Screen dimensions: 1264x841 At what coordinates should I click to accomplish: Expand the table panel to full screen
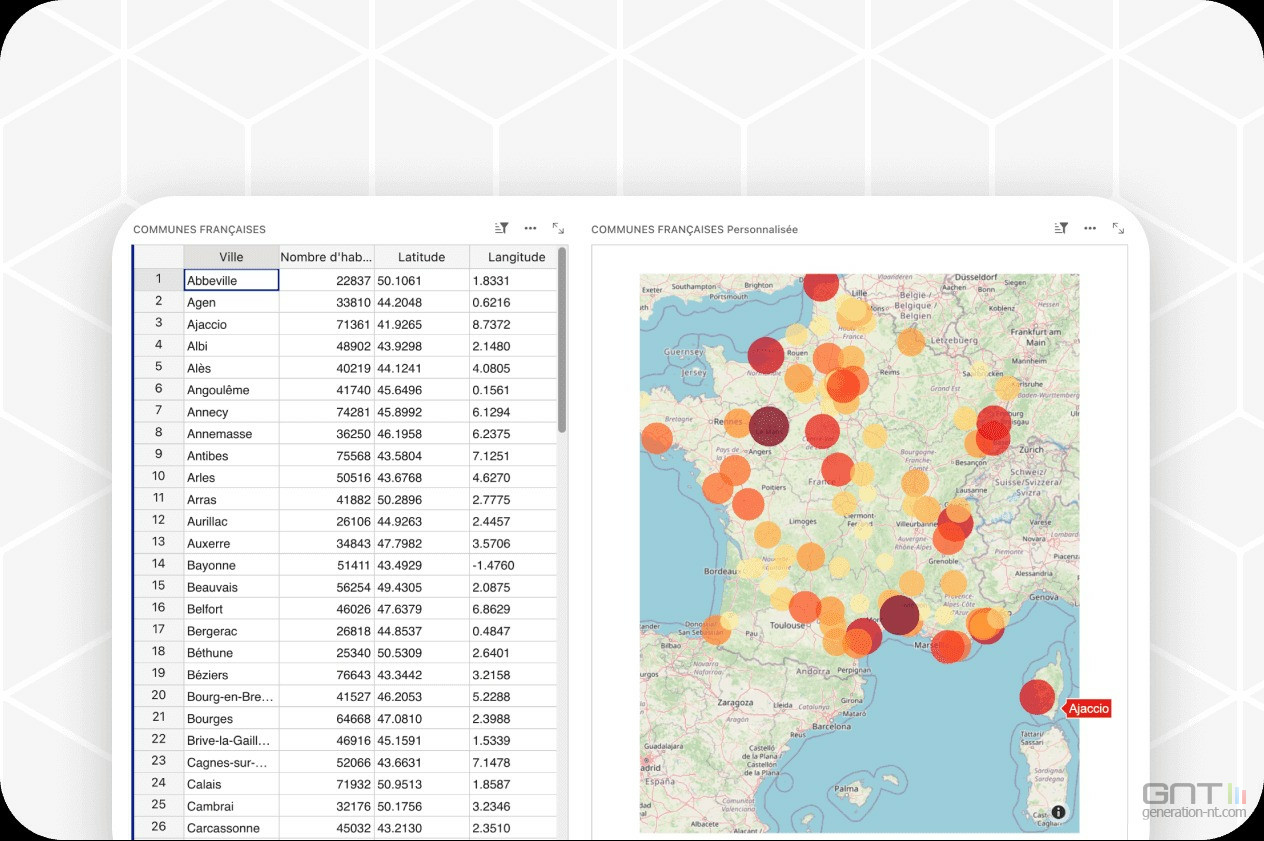pyautogui.click(x=558, y=229)
